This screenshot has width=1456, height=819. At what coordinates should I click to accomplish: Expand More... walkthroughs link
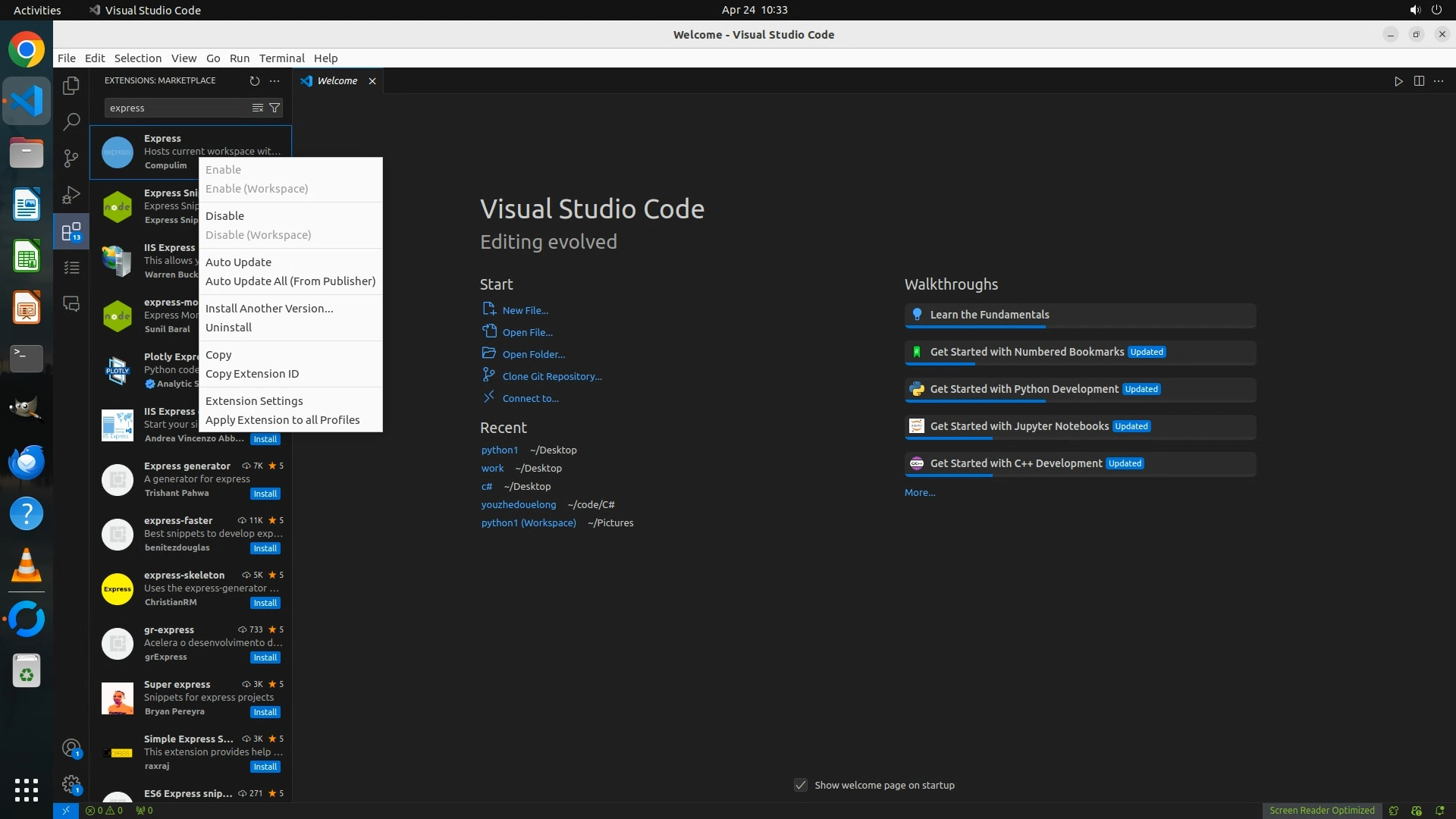(920, 492)
